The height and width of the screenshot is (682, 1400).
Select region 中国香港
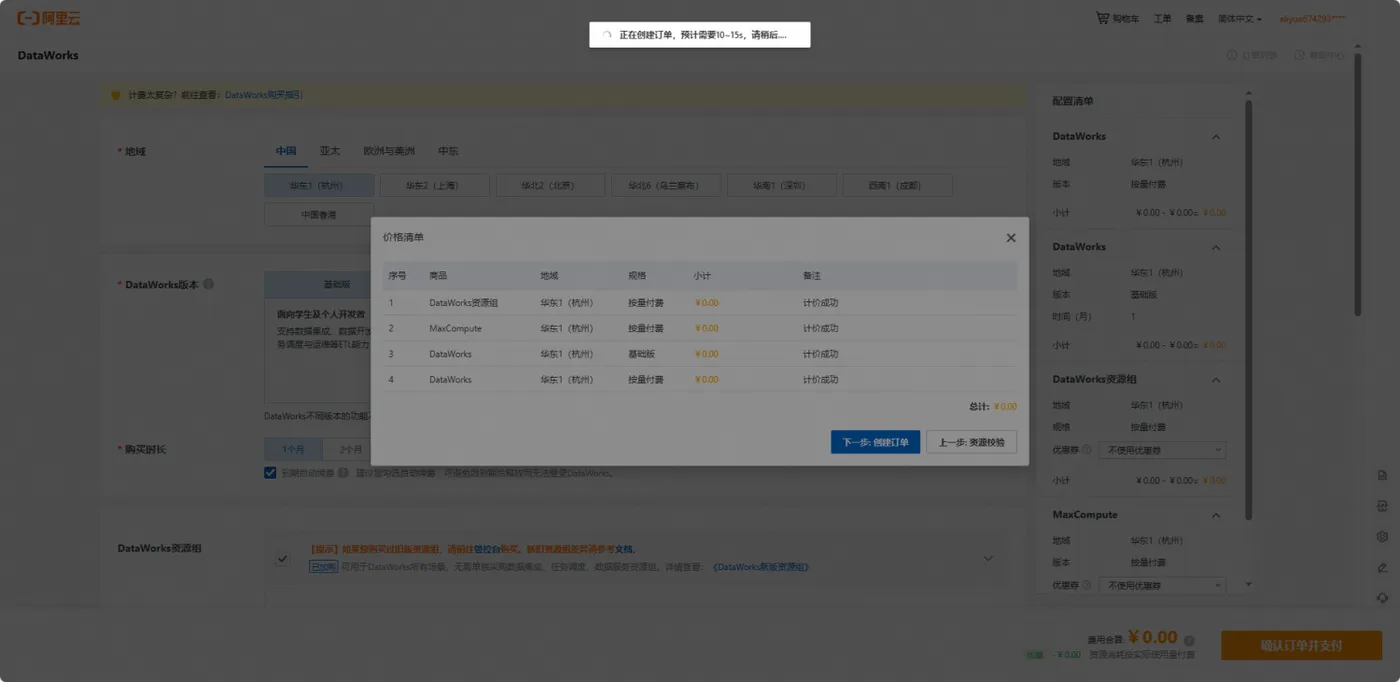(319, 214)
